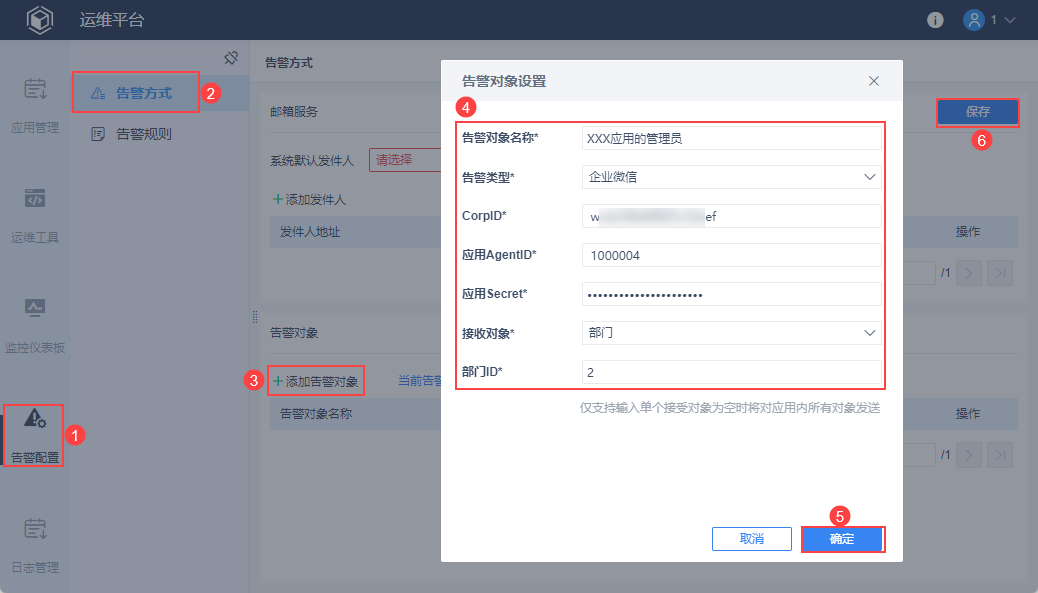Click the user avatar icon
The image size is (1038, 593).
tap(973, 20)
